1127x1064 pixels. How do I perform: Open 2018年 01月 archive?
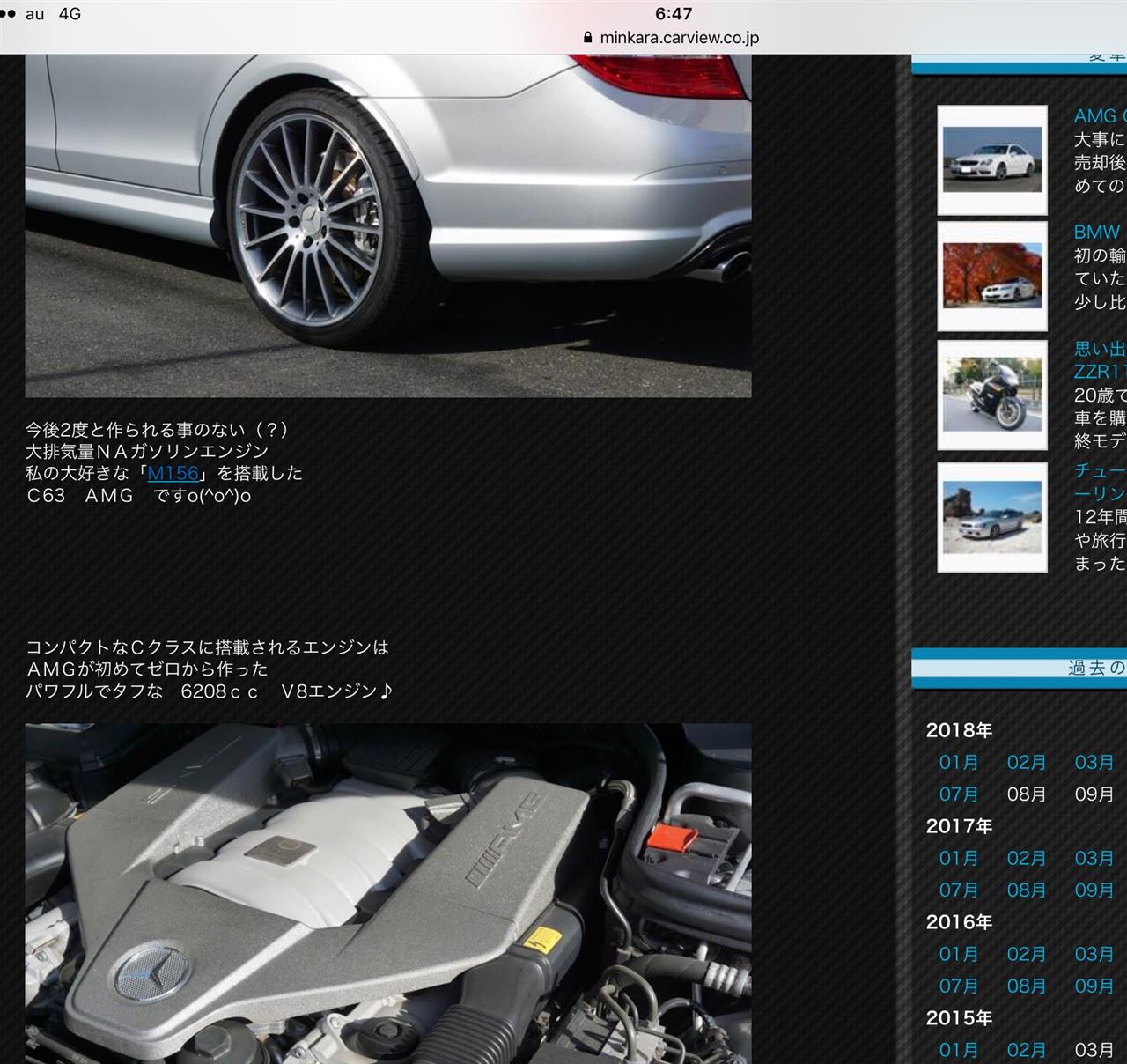(959, 763)
